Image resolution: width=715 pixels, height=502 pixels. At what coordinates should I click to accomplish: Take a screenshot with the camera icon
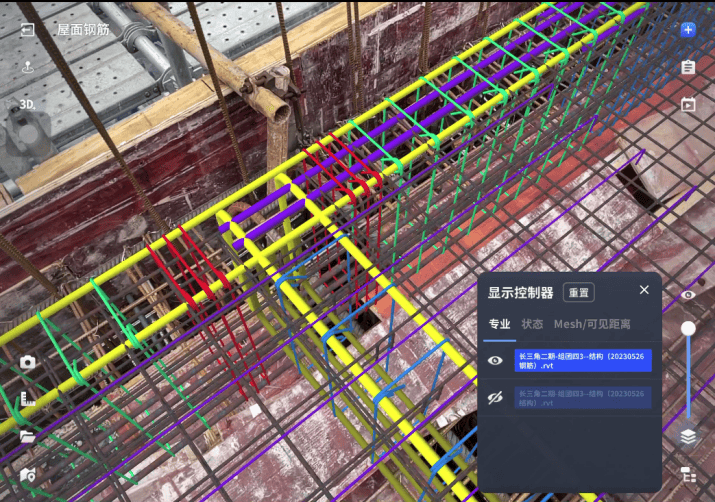tap(28, 362)
